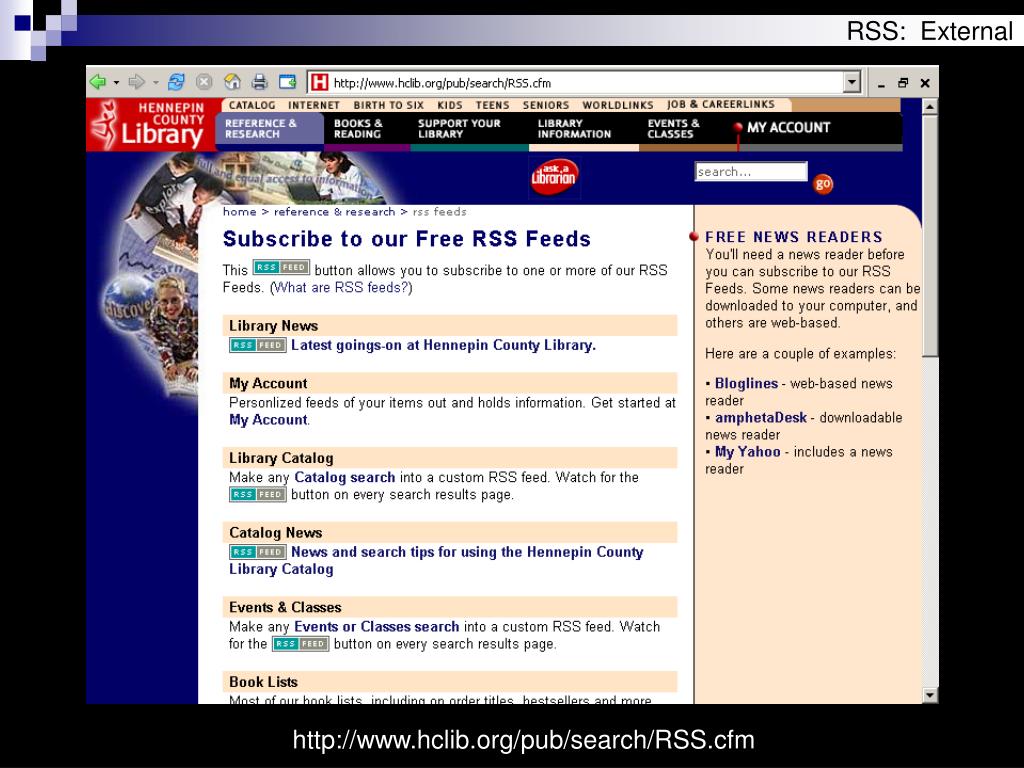Image resolution: width=1024 pixels, height=768 pixels.
Task: Click the toolbar icon next to Print
Action: coord(287,82)
